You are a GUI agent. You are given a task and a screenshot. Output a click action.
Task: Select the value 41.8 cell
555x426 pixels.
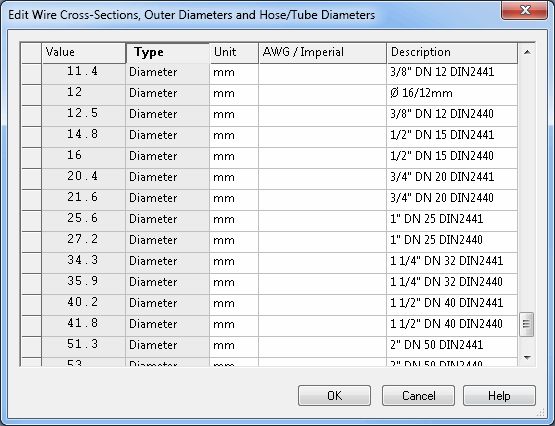84,326
